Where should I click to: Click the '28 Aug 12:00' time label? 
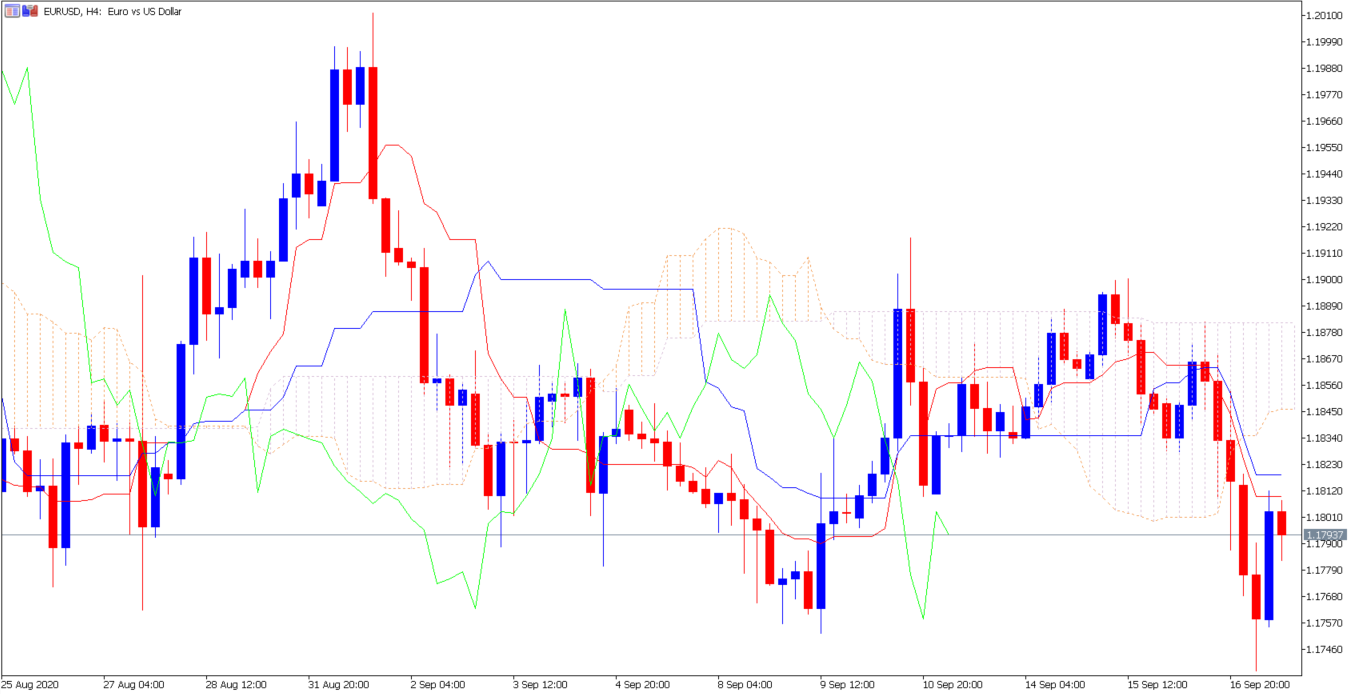236,685
